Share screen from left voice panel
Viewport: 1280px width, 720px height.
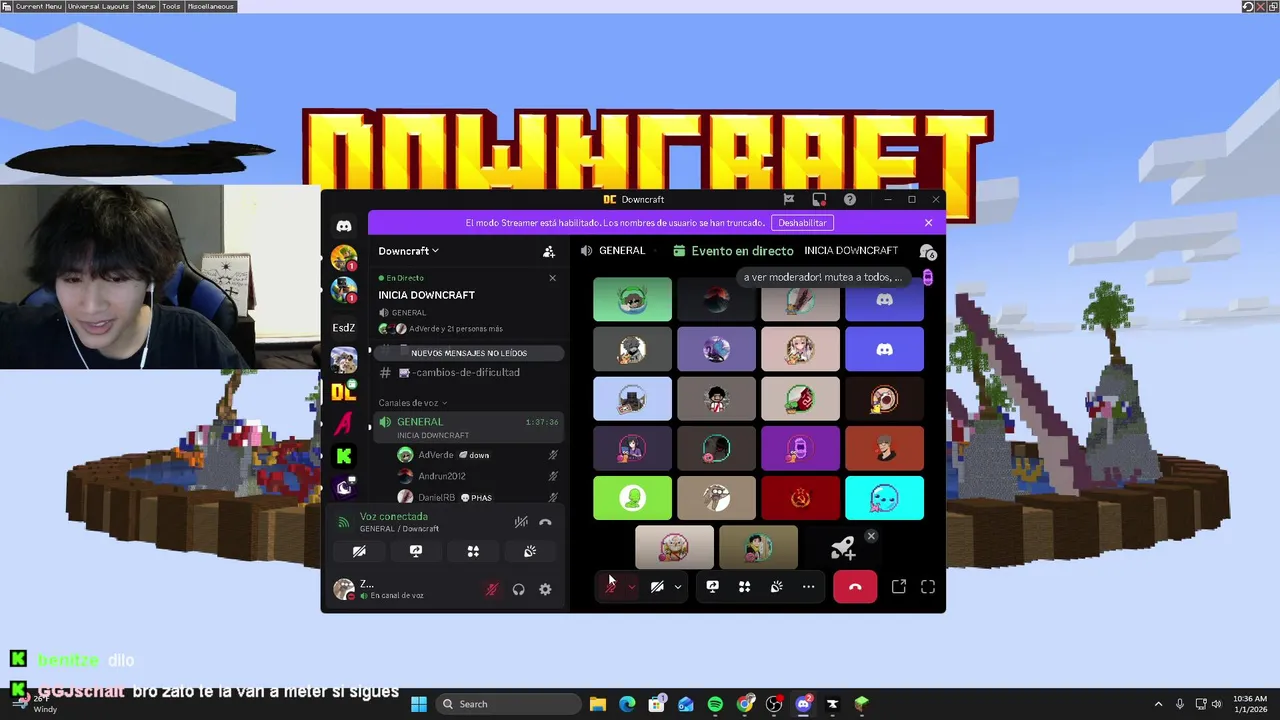416,551
